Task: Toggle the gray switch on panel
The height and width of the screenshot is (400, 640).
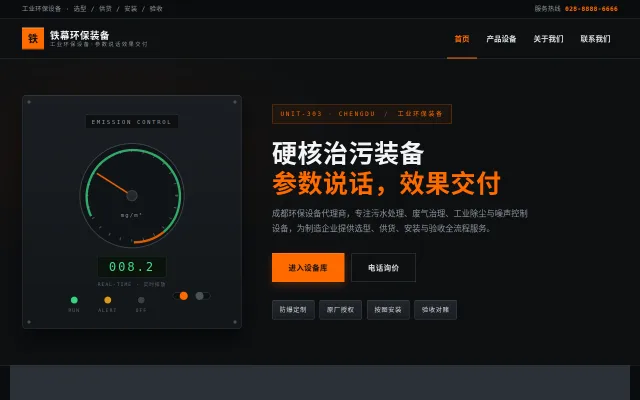Action: pyautogui.click(x=202, y=296)
